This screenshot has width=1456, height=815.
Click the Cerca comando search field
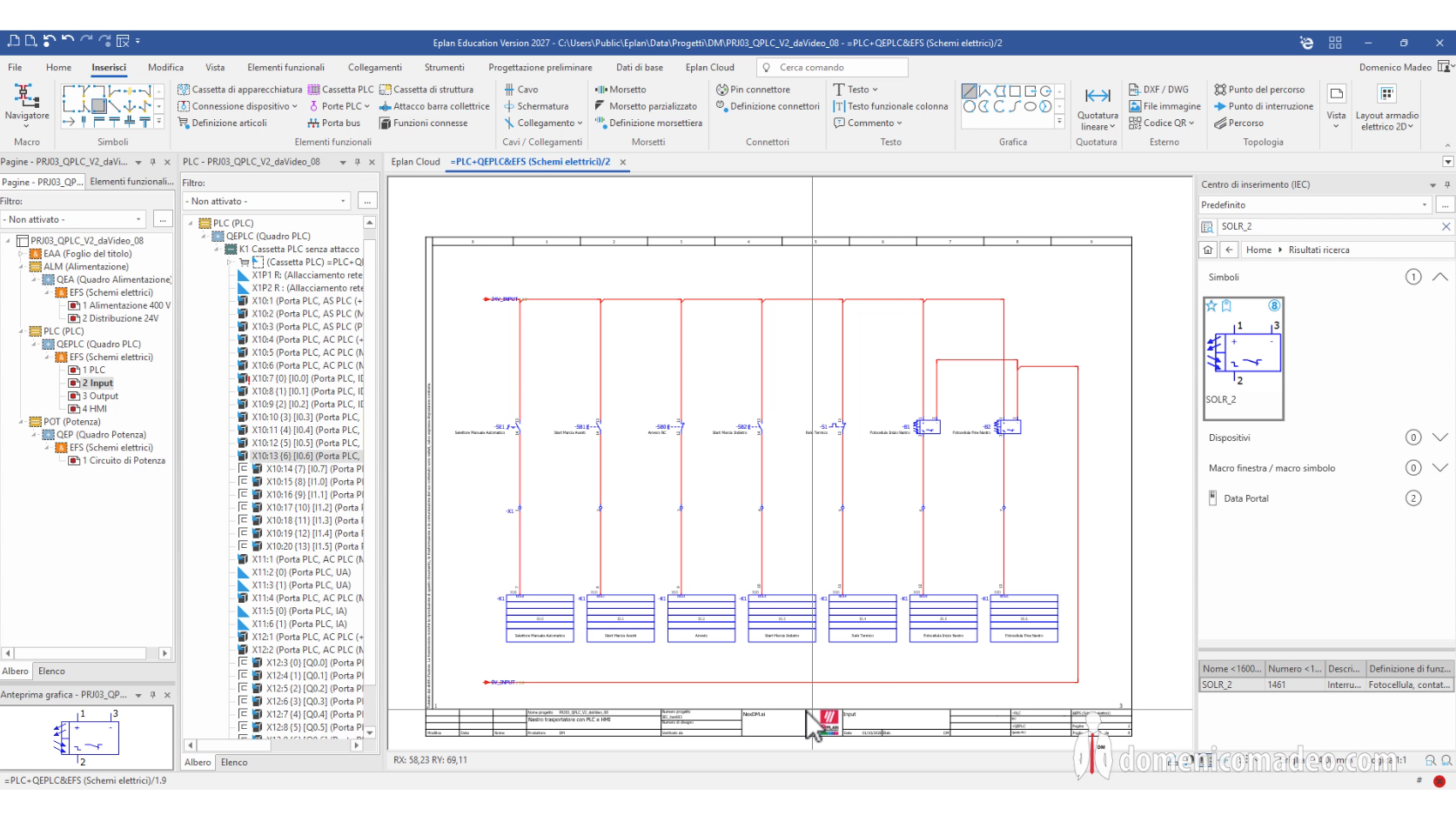[x=833, y=67]
